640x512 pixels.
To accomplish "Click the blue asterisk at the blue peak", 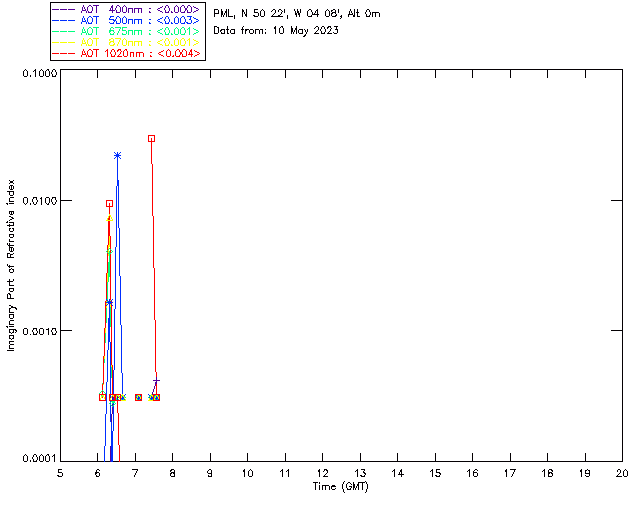I will click(x=118, y=156).
